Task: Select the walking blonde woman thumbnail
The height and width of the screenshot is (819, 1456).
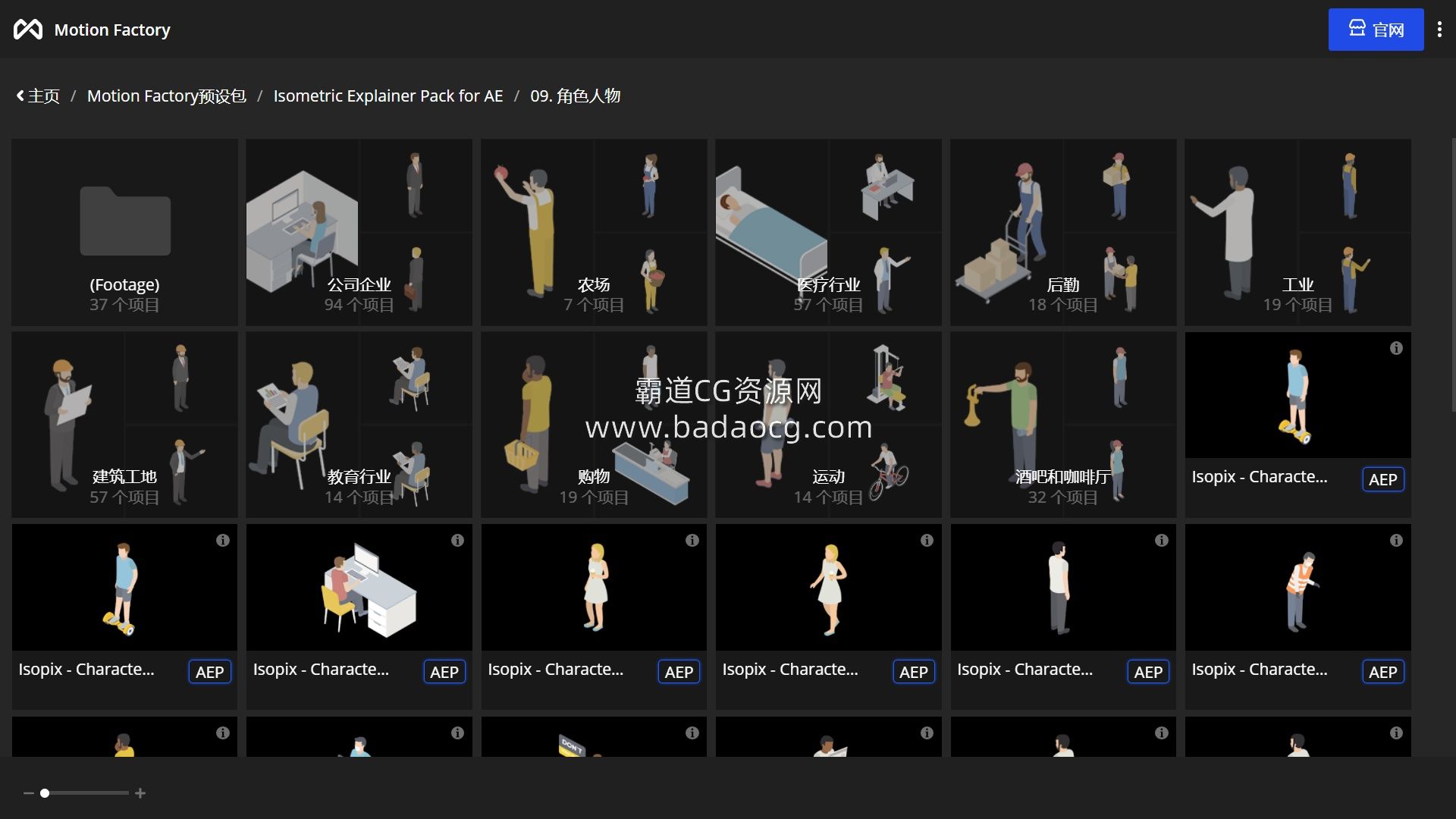Action: (828, 588)
